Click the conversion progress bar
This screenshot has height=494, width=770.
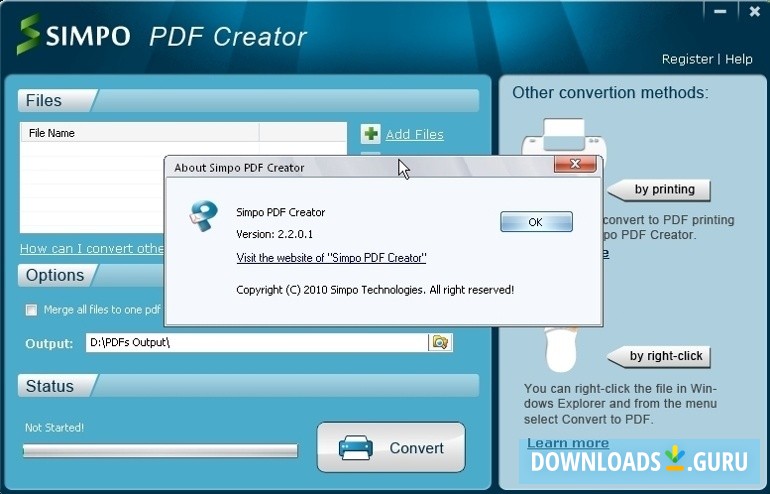(x=160, y=451)
